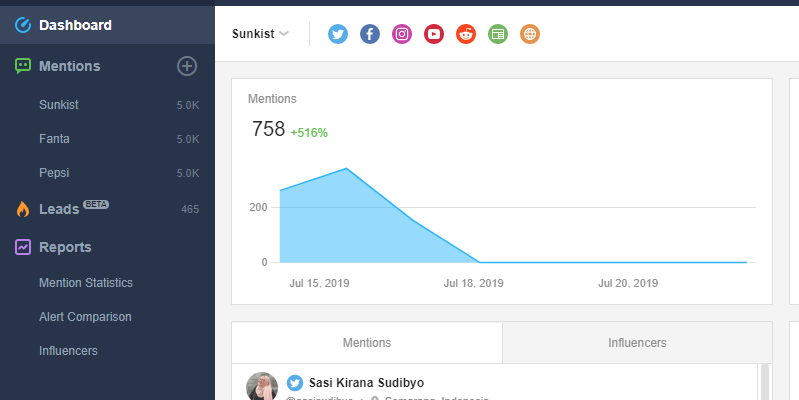Filter by Facebook source icon

click(370, 34)
